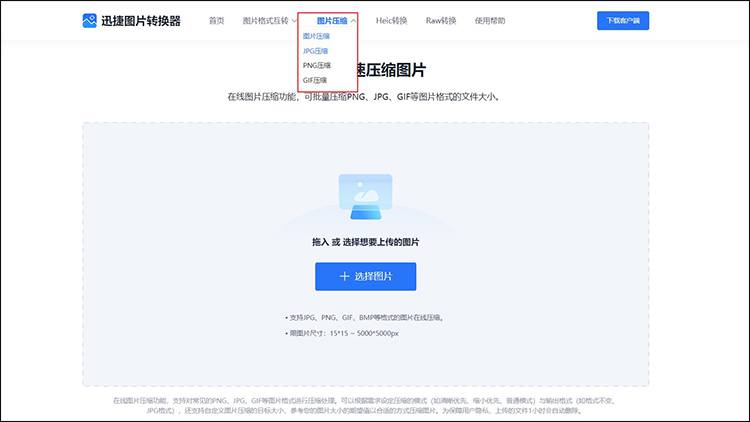750x422 pixels.
Task: Click the chevron beside 图片格式互转
Action: pyautogui.click(x=294, y=21)
